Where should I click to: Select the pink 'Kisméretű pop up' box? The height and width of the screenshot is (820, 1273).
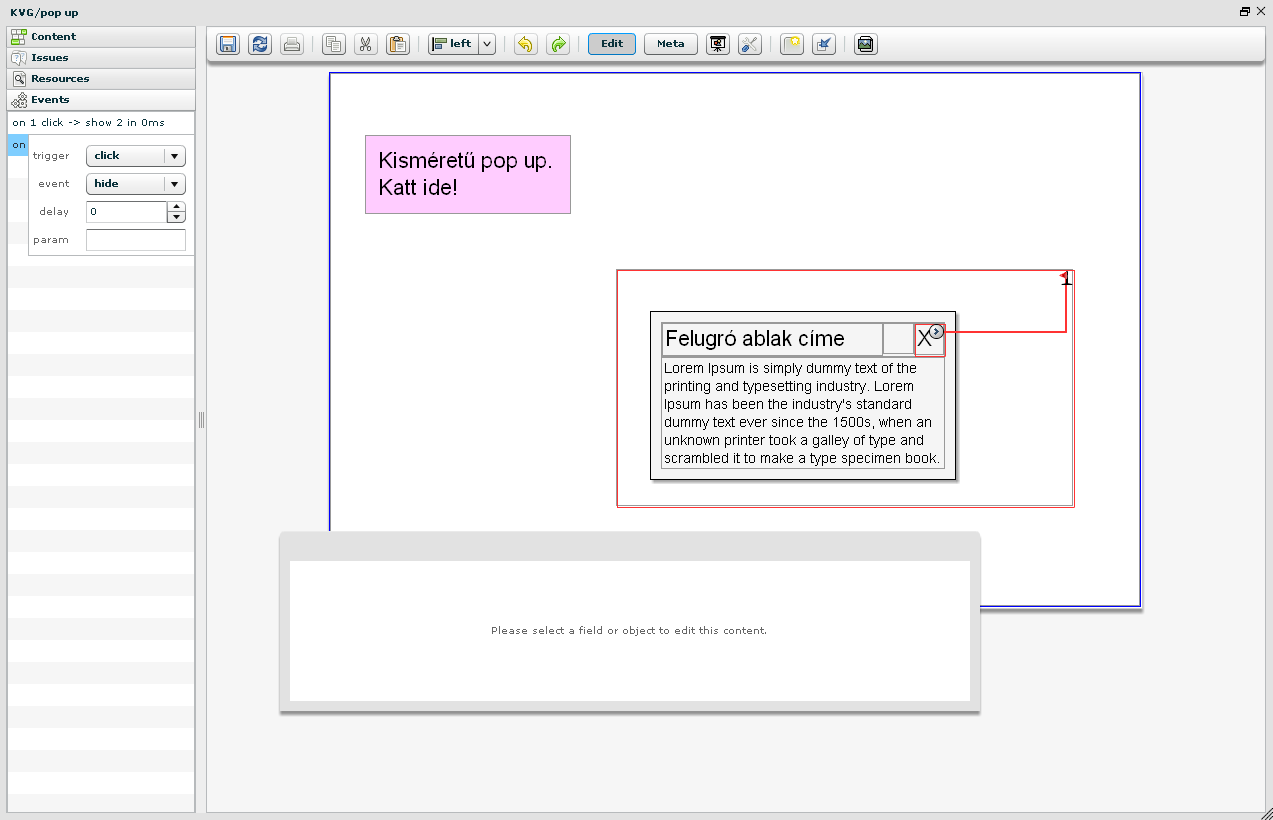tap(467, 174)
